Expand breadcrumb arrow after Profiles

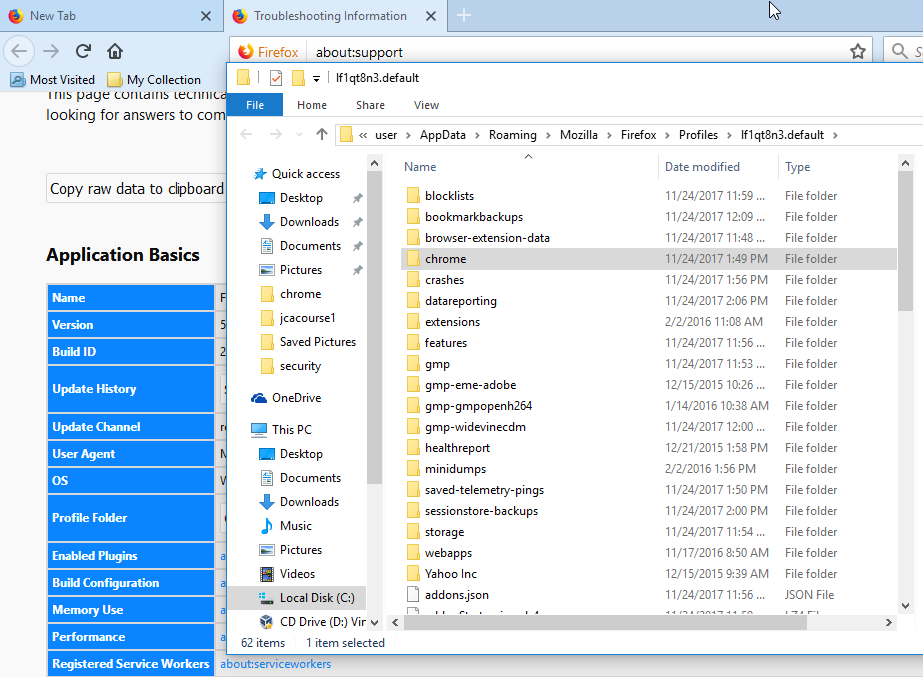729,135
